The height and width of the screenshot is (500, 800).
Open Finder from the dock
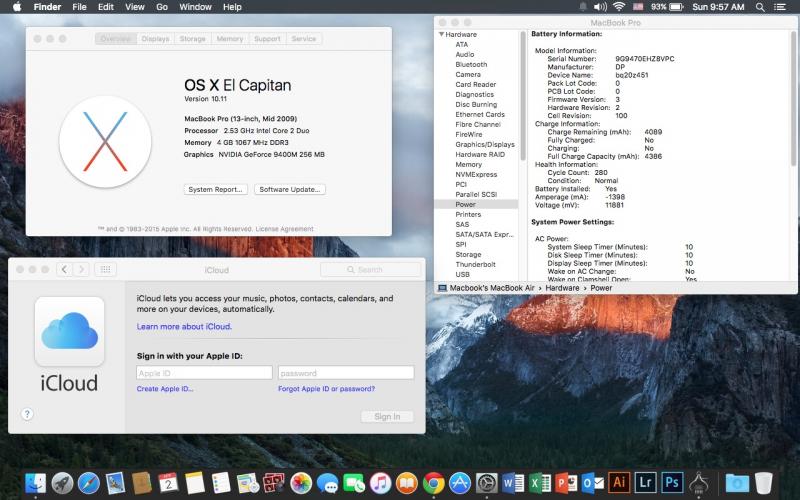point(36,482)
